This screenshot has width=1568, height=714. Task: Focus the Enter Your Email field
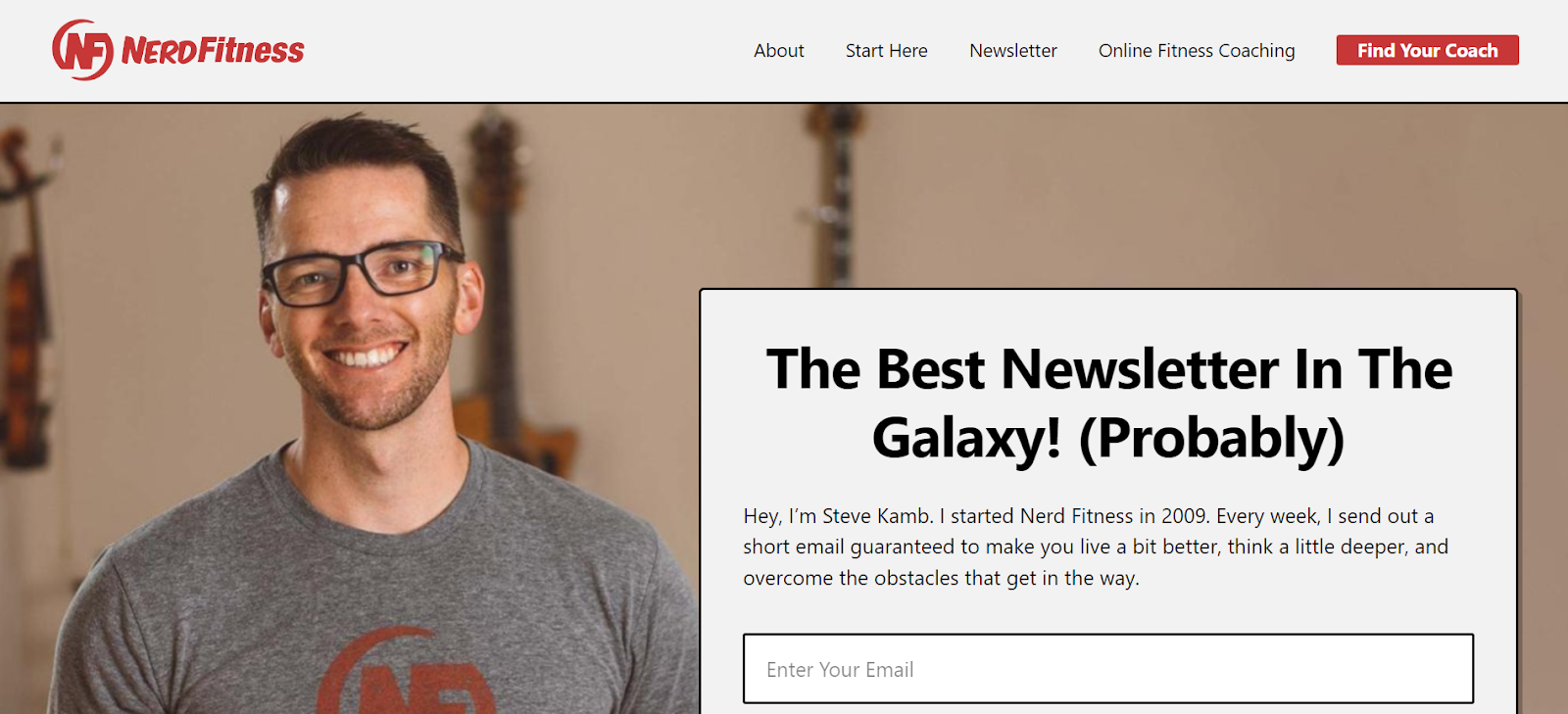pos(1108,669)
